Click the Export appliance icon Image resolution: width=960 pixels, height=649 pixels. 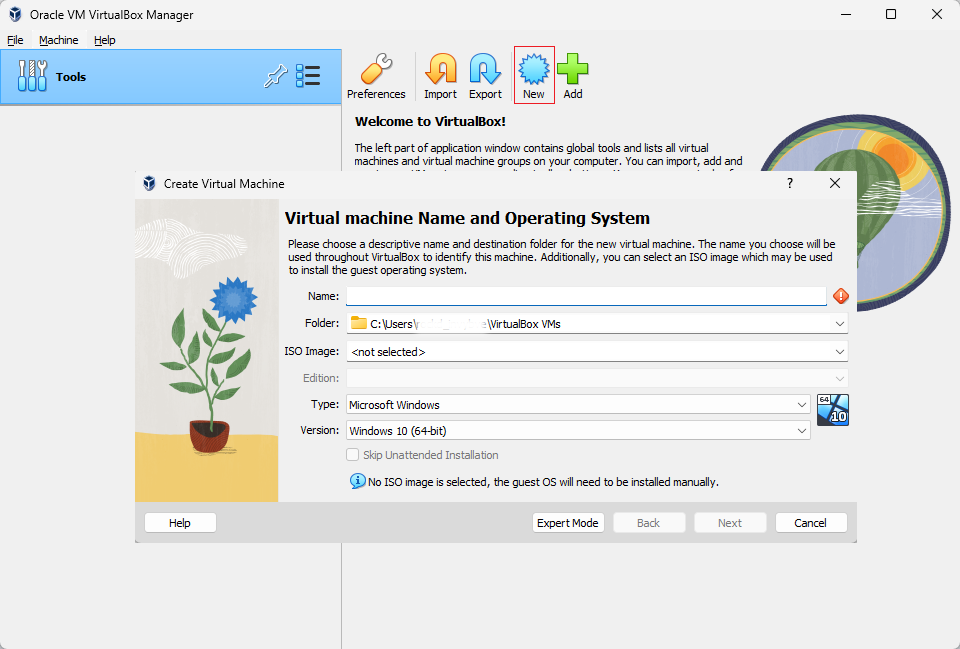click(x=485, y=69)
